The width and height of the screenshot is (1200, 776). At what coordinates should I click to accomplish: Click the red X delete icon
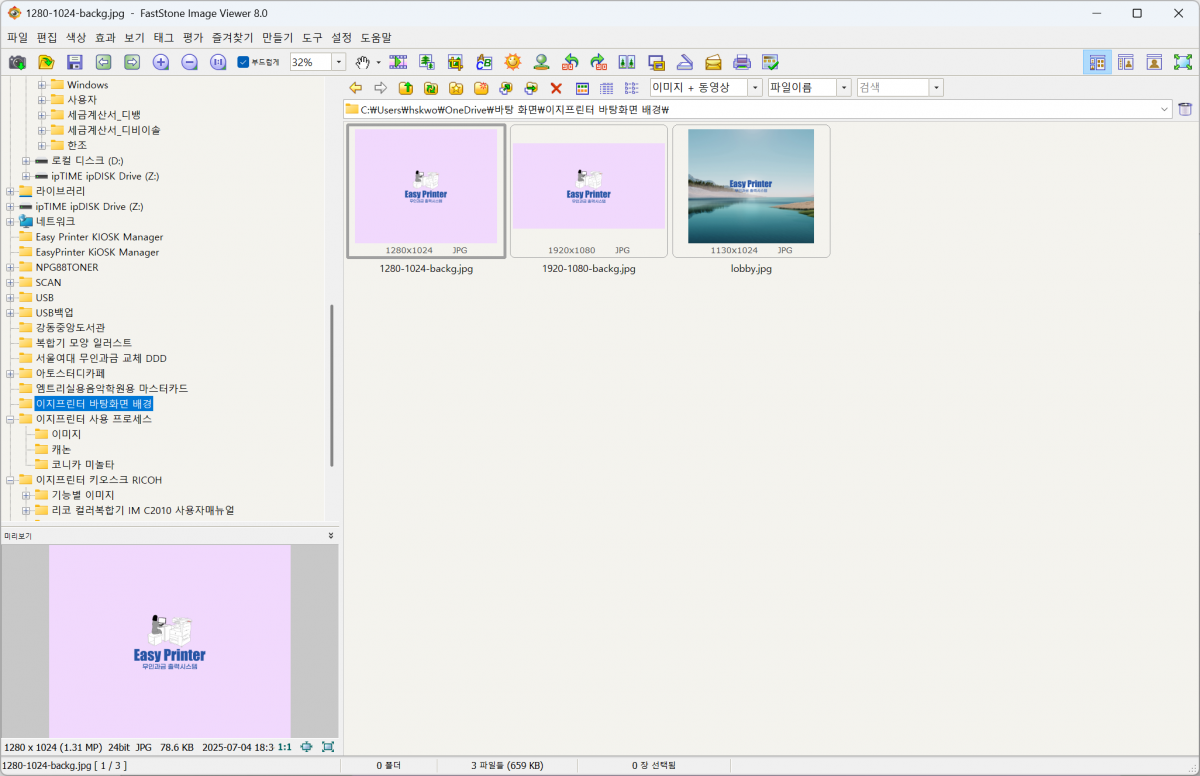pos(556,88)
